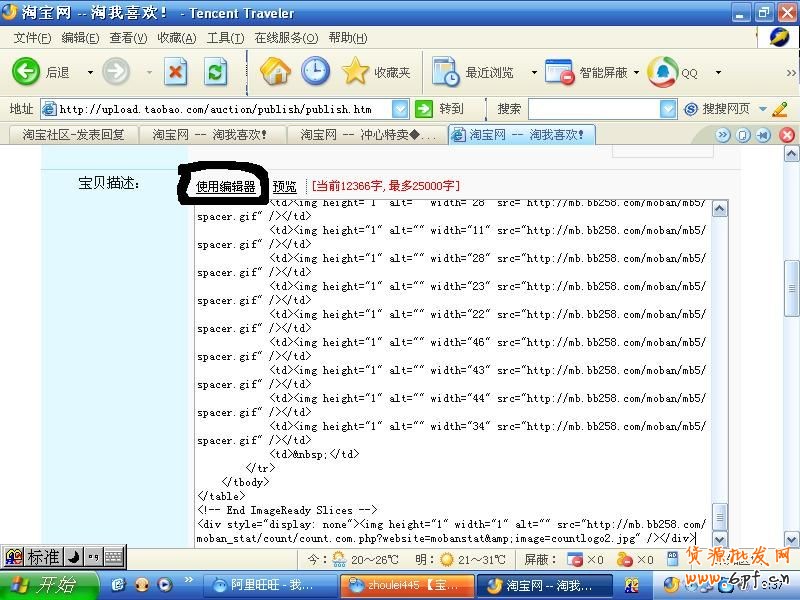Switch to the 冲心特卖 tab
The image size is (800, 600).
click(x=367, y=135)
